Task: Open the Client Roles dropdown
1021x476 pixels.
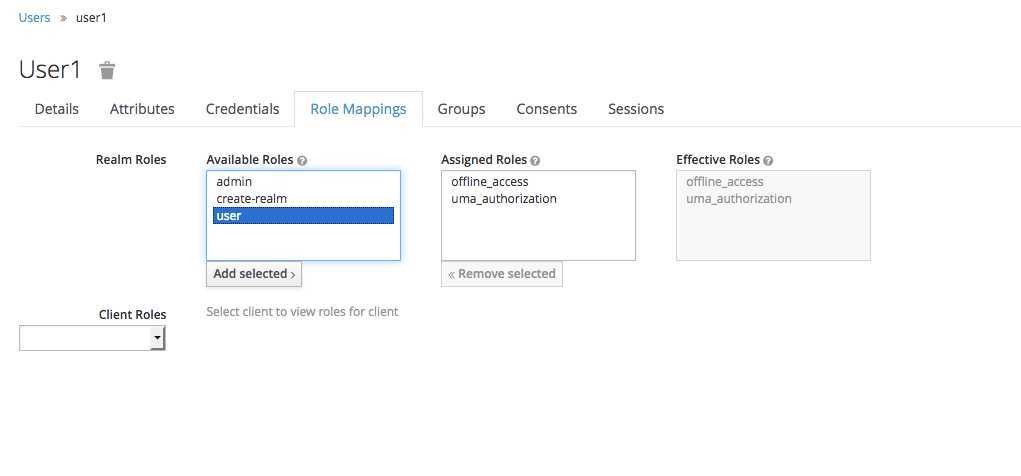Action: [92, 340]
